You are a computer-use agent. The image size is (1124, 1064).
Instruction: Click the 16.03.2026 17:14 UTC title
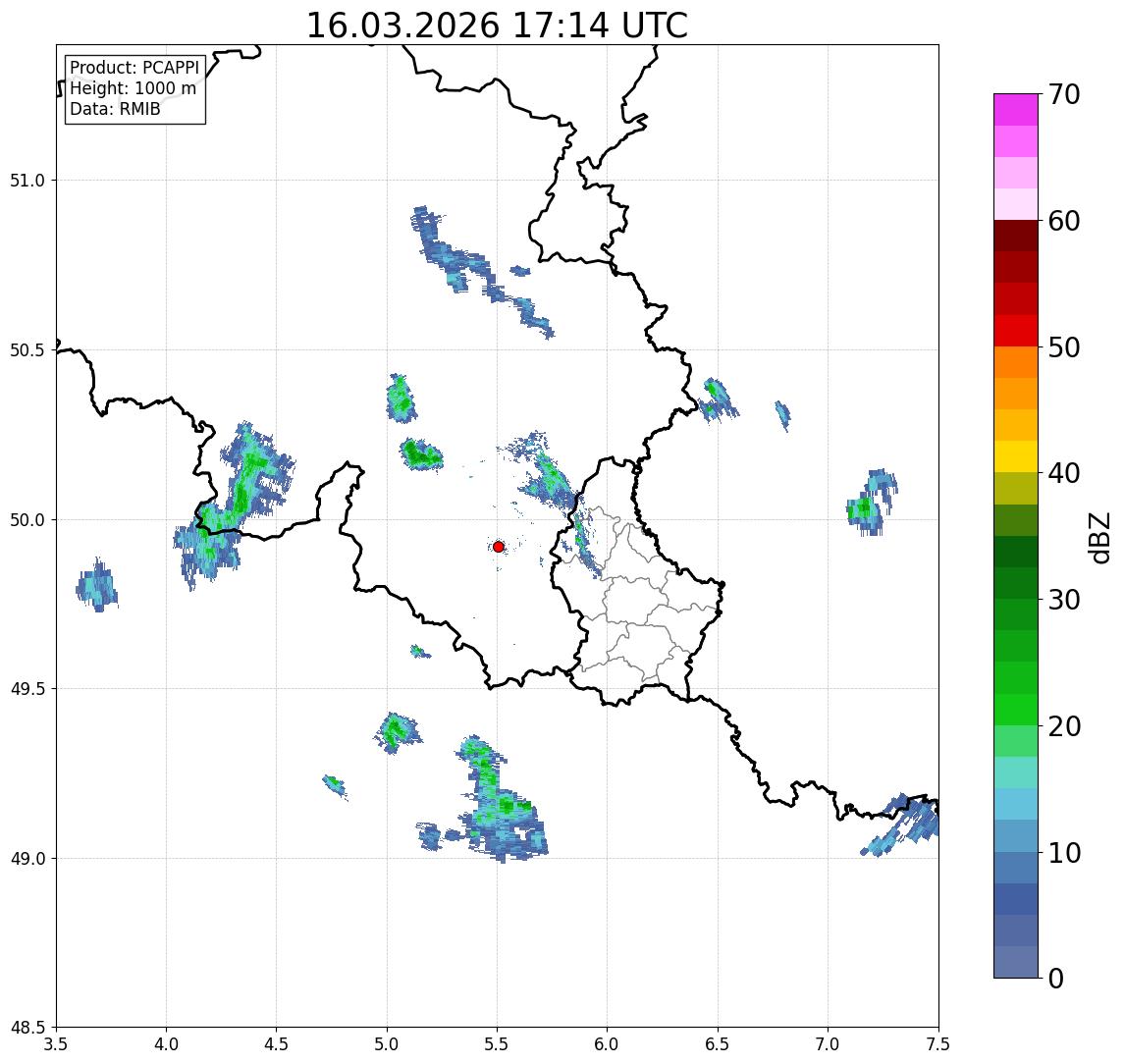(x=497, y=26)
